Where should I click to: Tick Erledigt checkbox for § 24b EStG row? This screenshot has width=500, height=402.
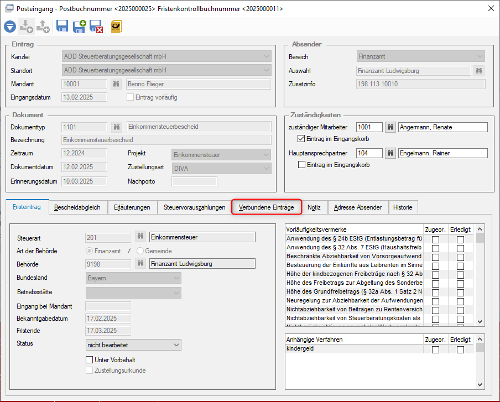(x=460, y=239)
